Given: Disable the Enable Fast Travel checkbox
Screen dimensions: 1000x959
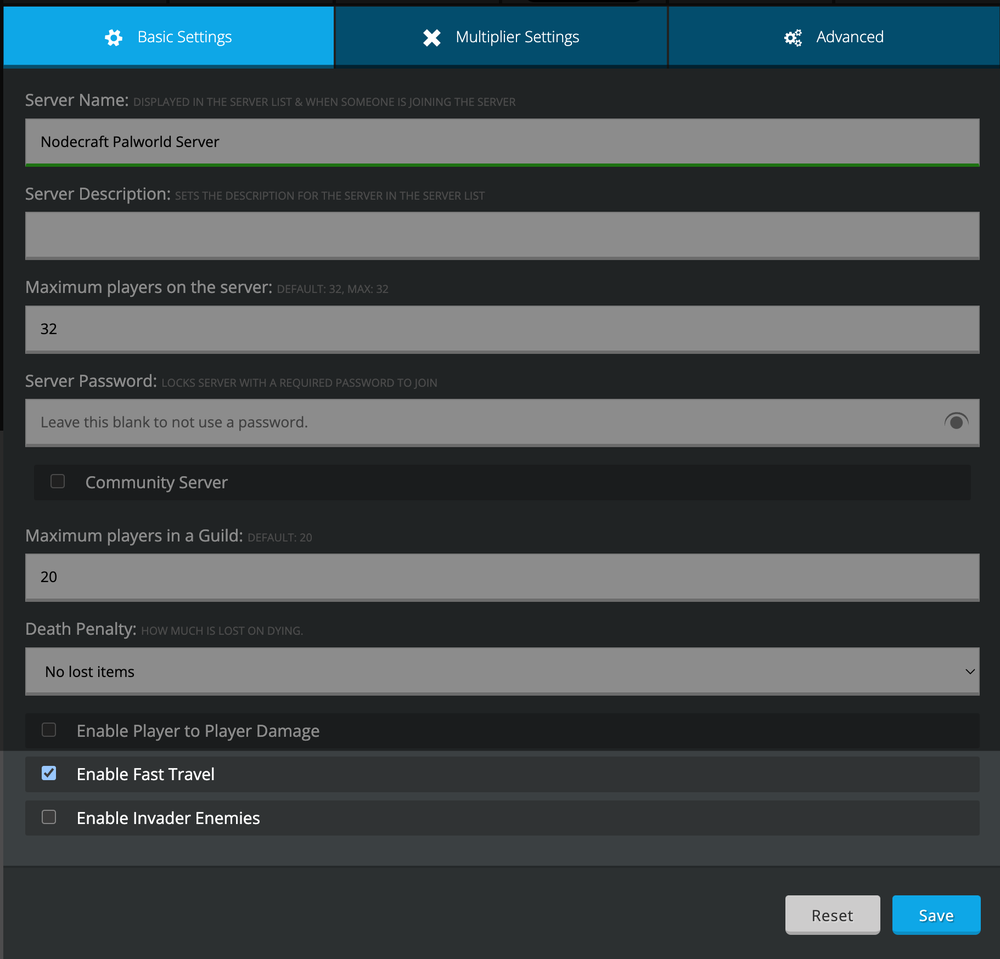Looking at the screenshot, I should pyautogui.click(x=49, y=773).
